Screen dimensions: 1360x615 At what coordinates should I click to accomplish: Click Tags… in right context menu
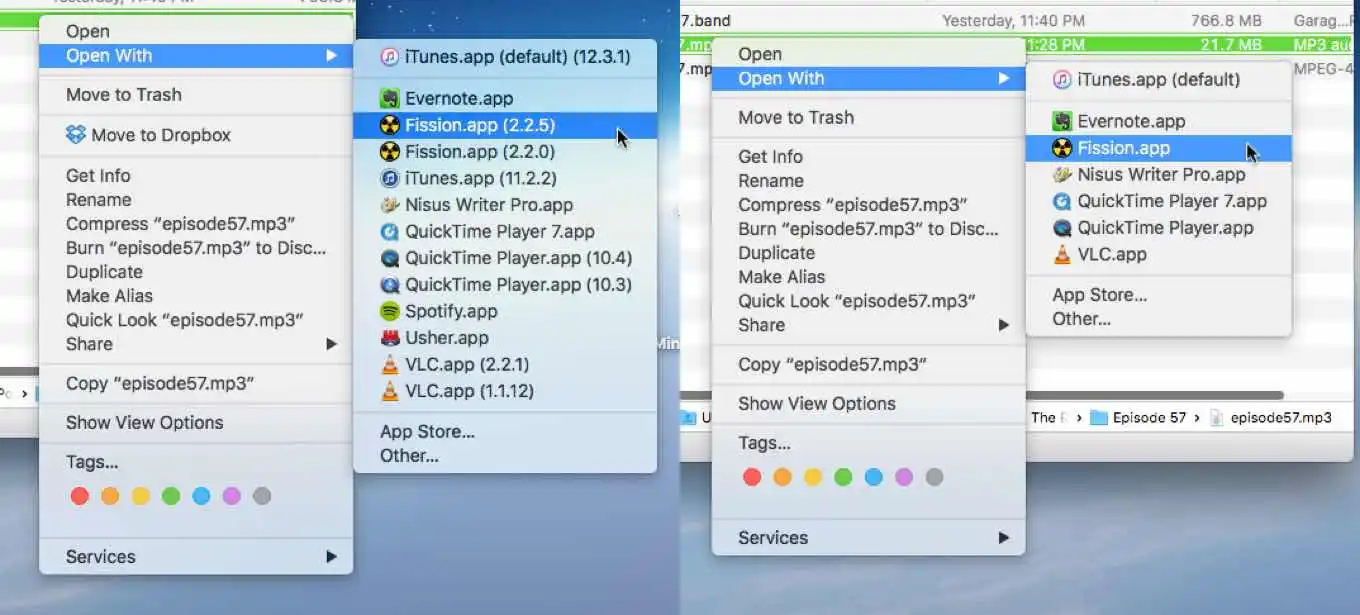click(764, 443)
